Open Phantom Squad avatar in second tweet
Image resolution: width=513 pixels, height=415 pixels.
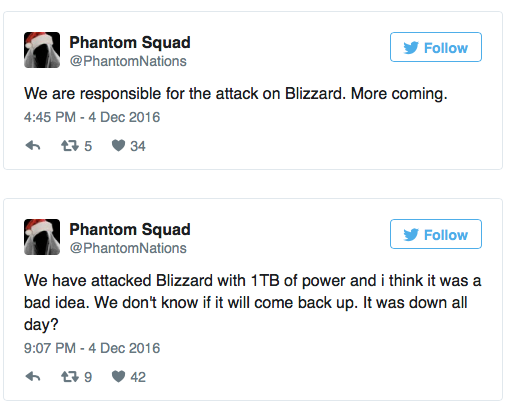pos(42,237)
